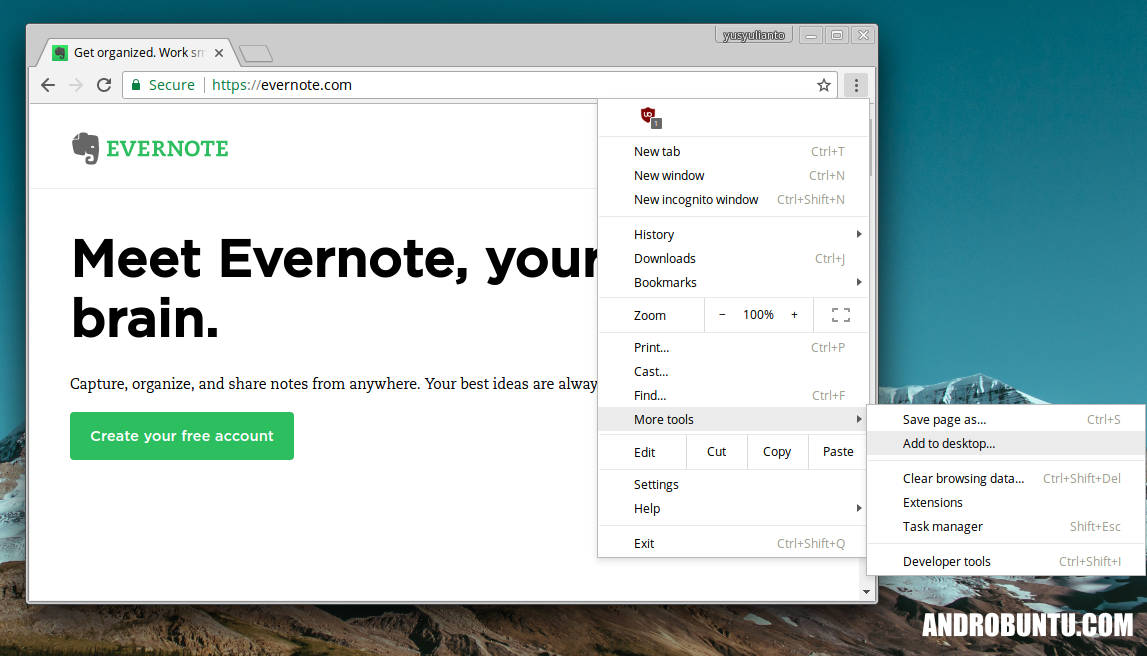Screen dimensions: 1147x656
Task: Open the Chrome three-dot menu button
Action: click(856, 85)
